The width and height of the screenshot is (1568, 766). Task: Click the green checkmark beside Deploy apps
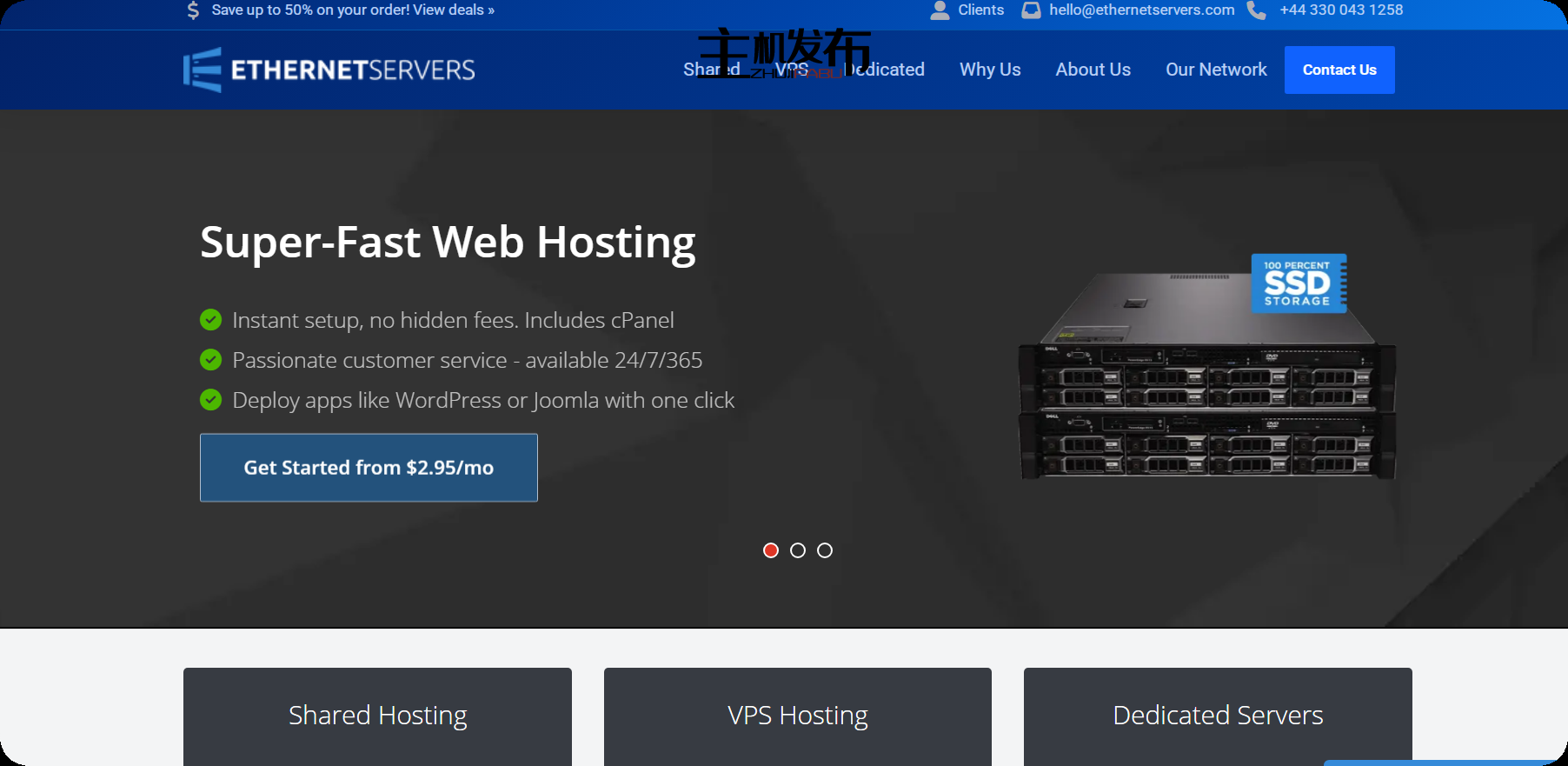210,400
